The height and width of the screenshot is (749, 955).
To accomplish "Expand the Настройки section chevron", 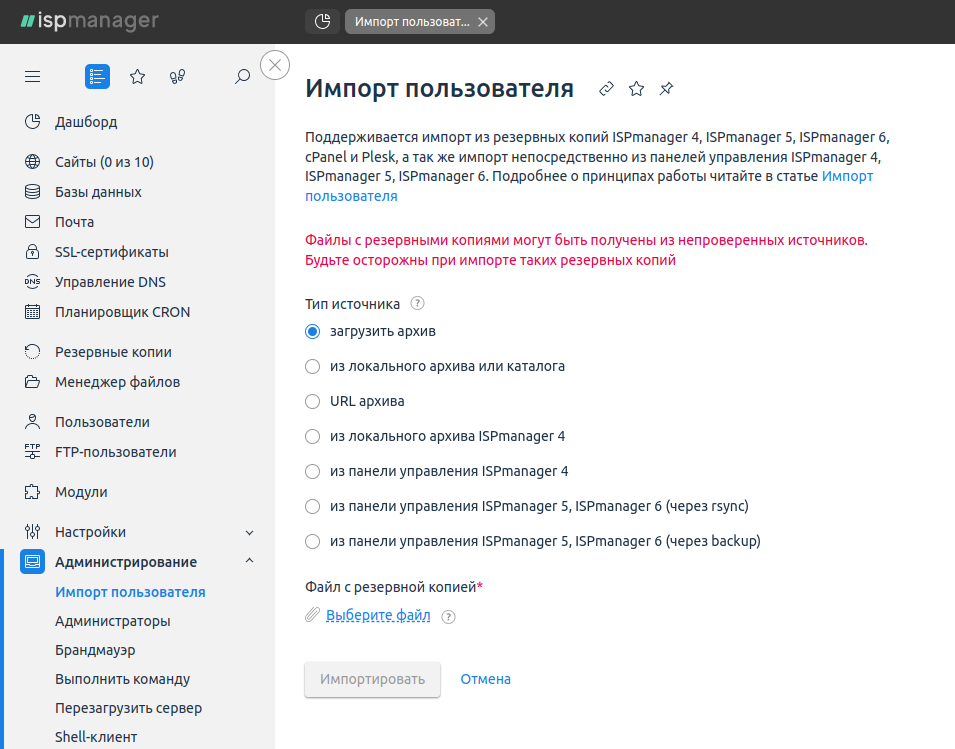I will click(249, 533).
